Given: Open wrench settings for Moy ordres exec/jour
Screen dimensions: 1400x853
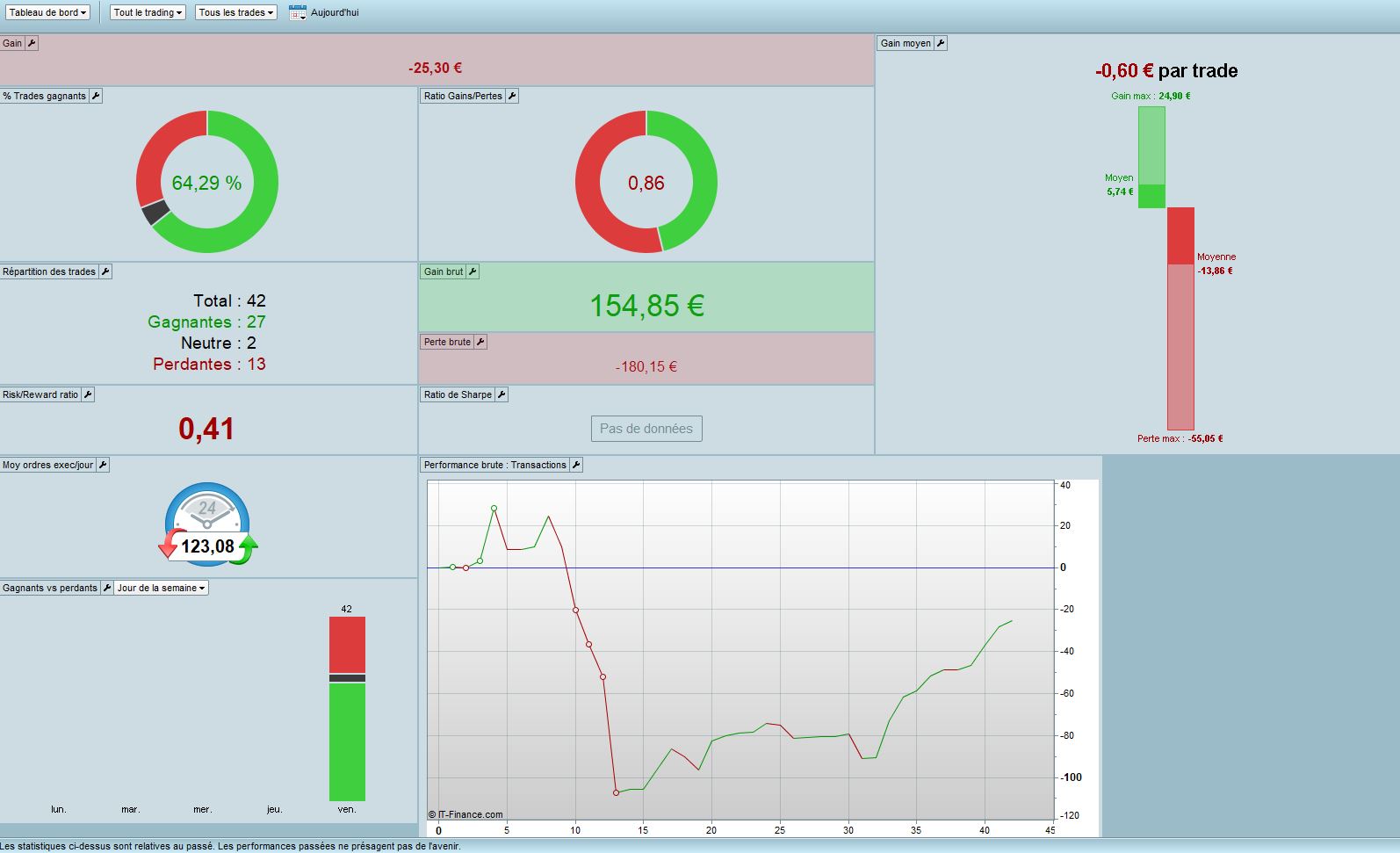Looking at the screenshot, I should (103, 465).
